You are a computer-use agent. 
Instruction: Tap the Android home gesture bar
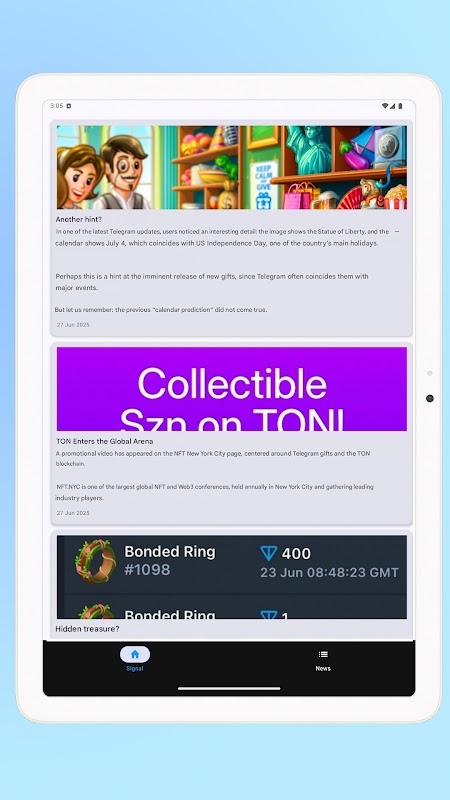229,688
